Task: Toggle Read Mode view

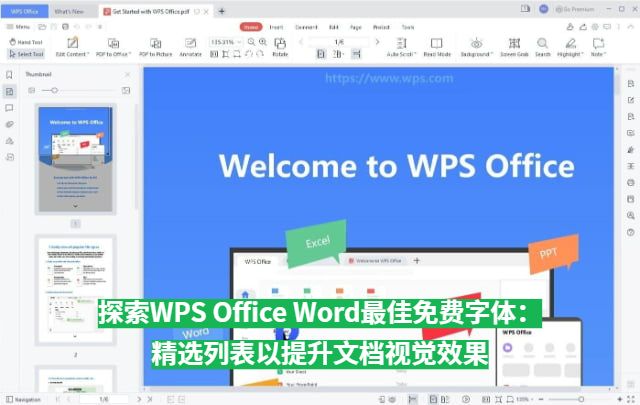Action: coord(436,47)
